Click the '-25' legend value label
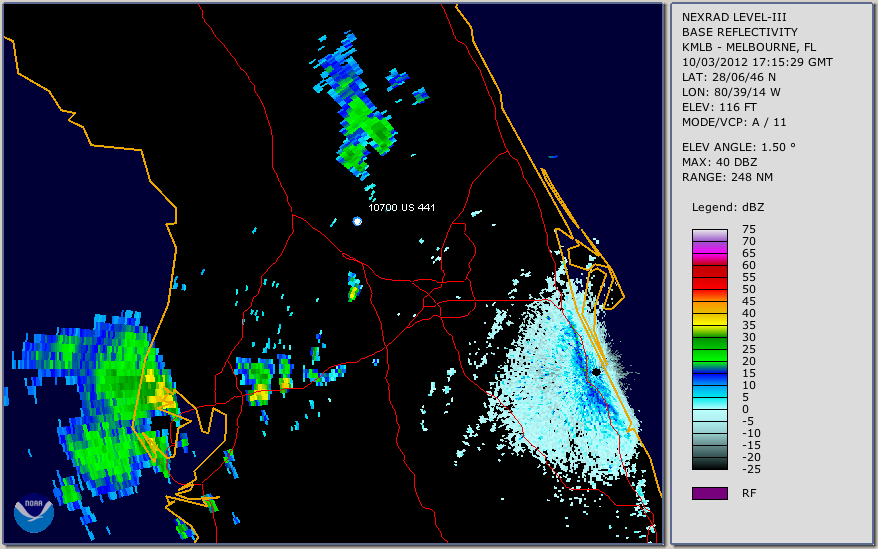Viewport: 878px width, 549px height. [751, 469]
